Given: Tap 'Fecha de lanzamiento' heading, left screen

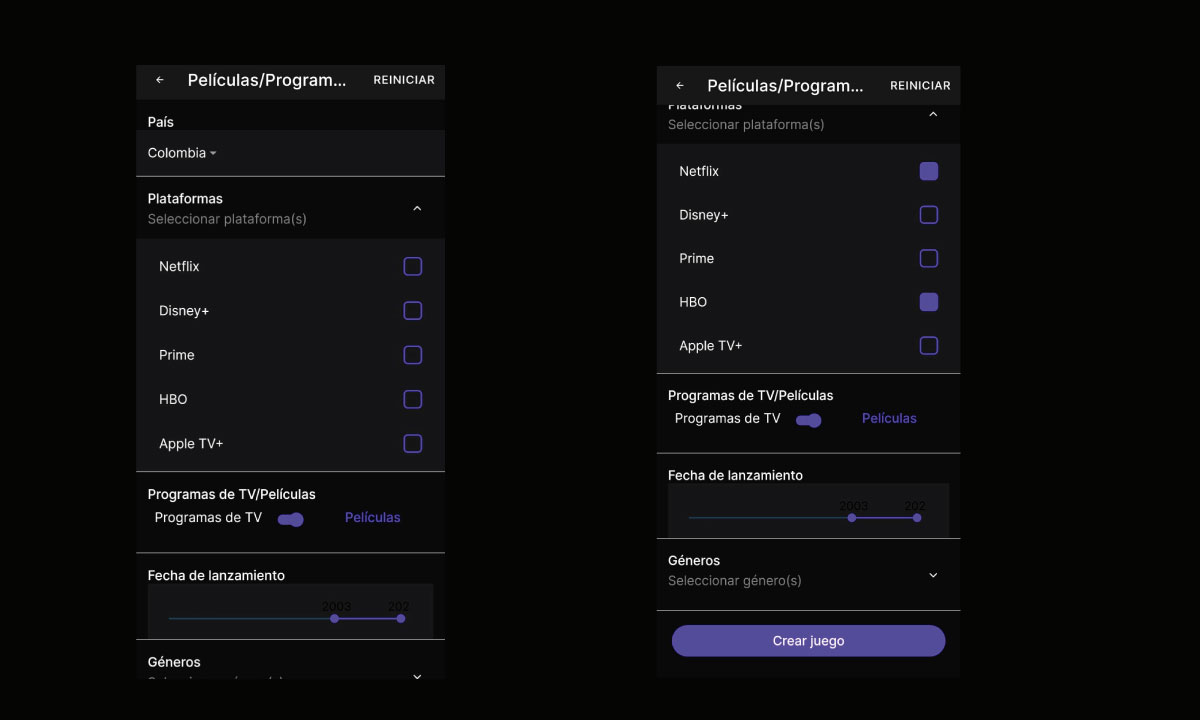Looking at the screenshot, I should pos(216,575).
